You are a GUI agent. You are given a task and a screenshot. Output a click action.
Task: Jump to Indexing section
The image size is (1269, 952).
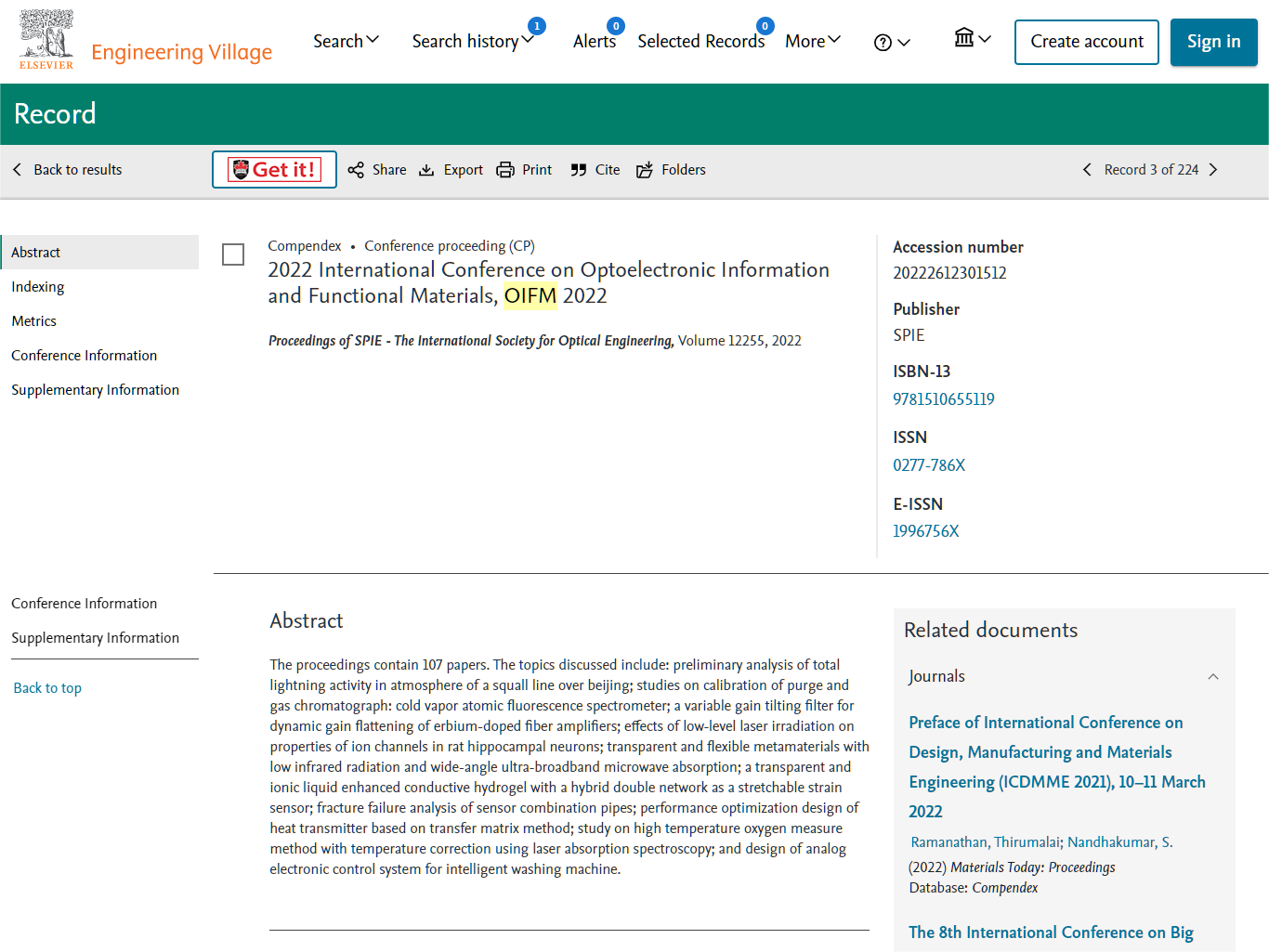click(38, 287)
